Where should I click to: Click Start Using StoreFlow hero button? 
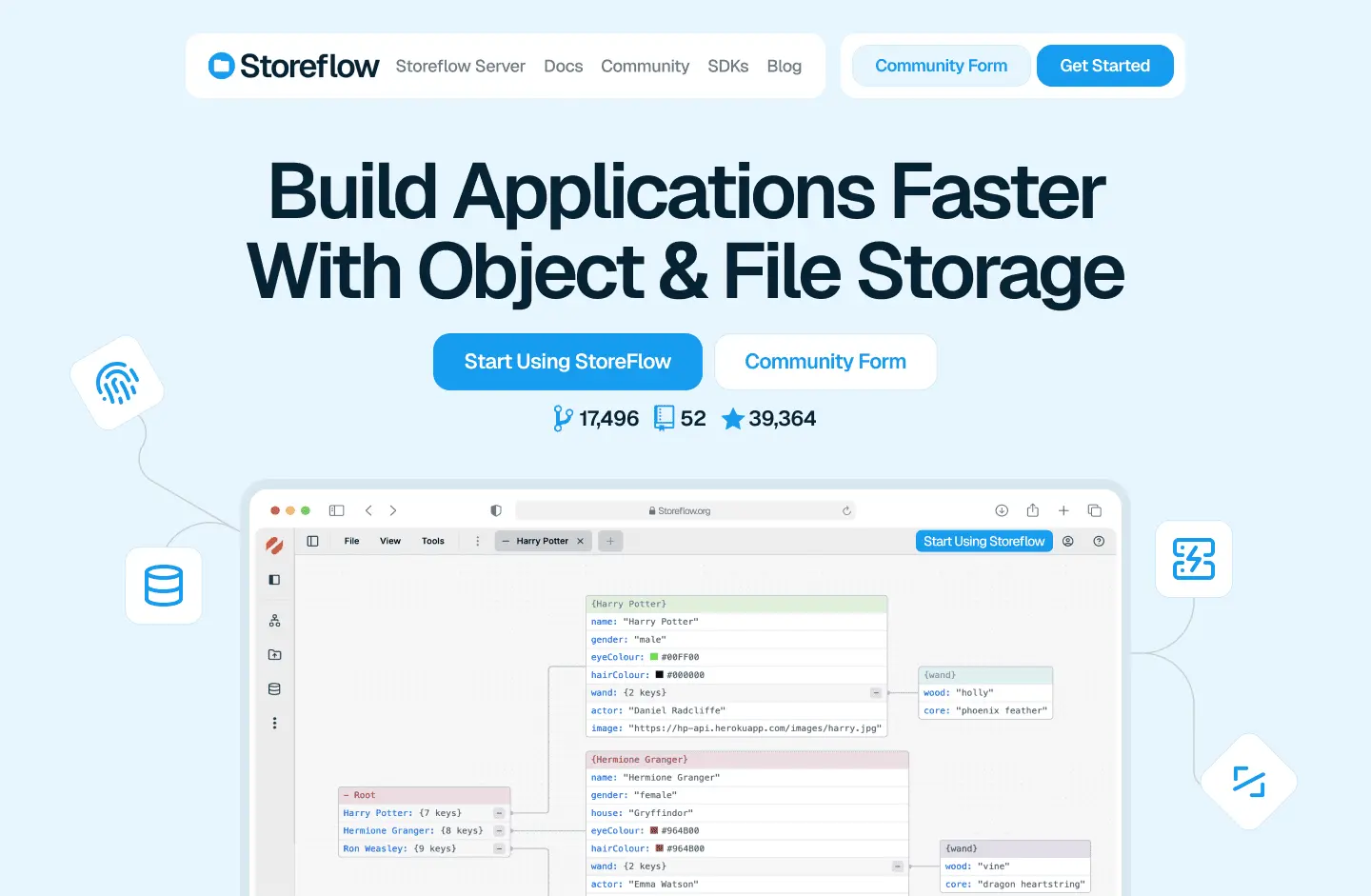pyautogui.click(x=567, y=362)
